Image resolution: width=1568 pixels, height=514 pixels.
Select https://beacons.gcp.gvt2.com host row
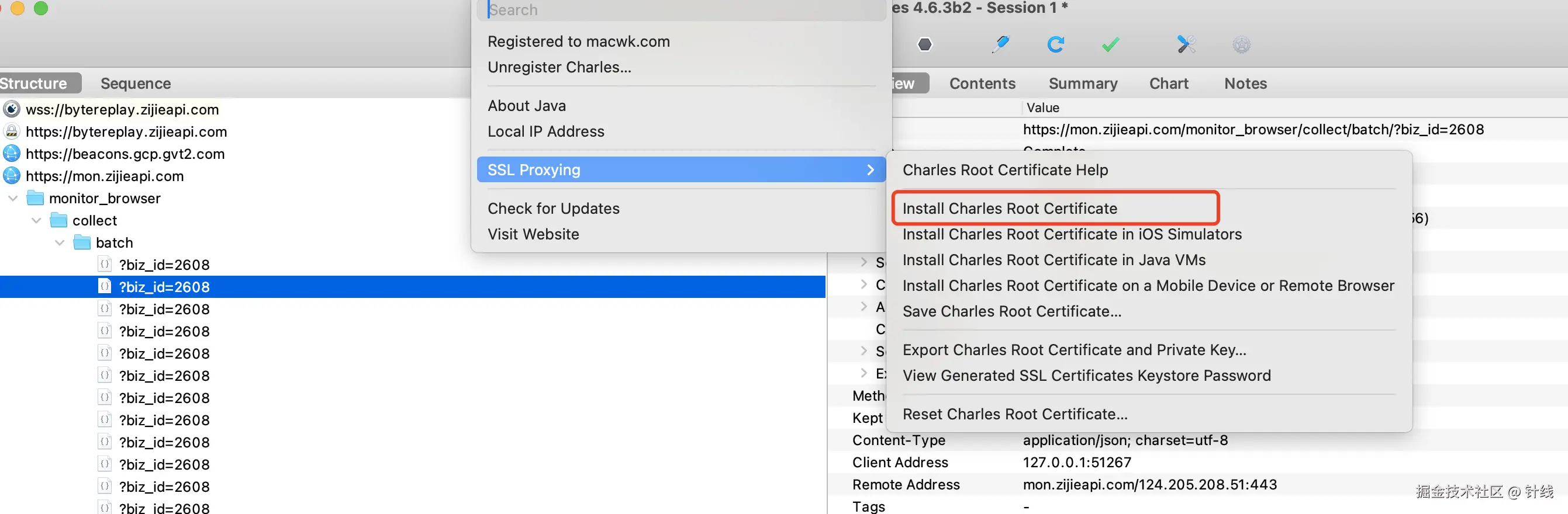pyautogui.click(x=125, y=154)
